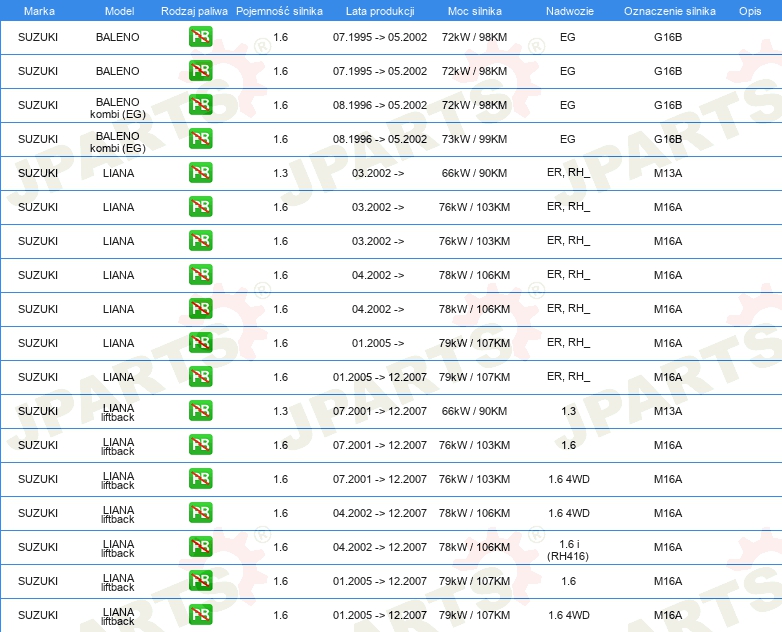The image size is (782, 632).
Task: Click the Pojemność silnika column header
Action: [x=279, y=11]
